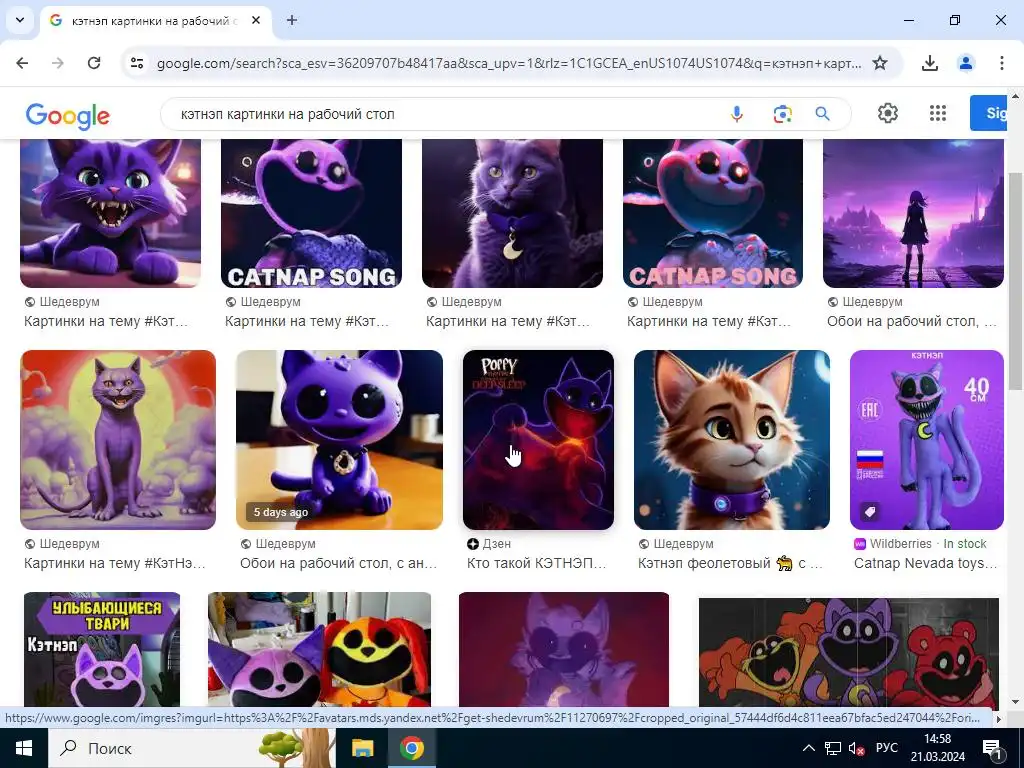
Task: Open Chrome downloads
Action: [930, 63]
